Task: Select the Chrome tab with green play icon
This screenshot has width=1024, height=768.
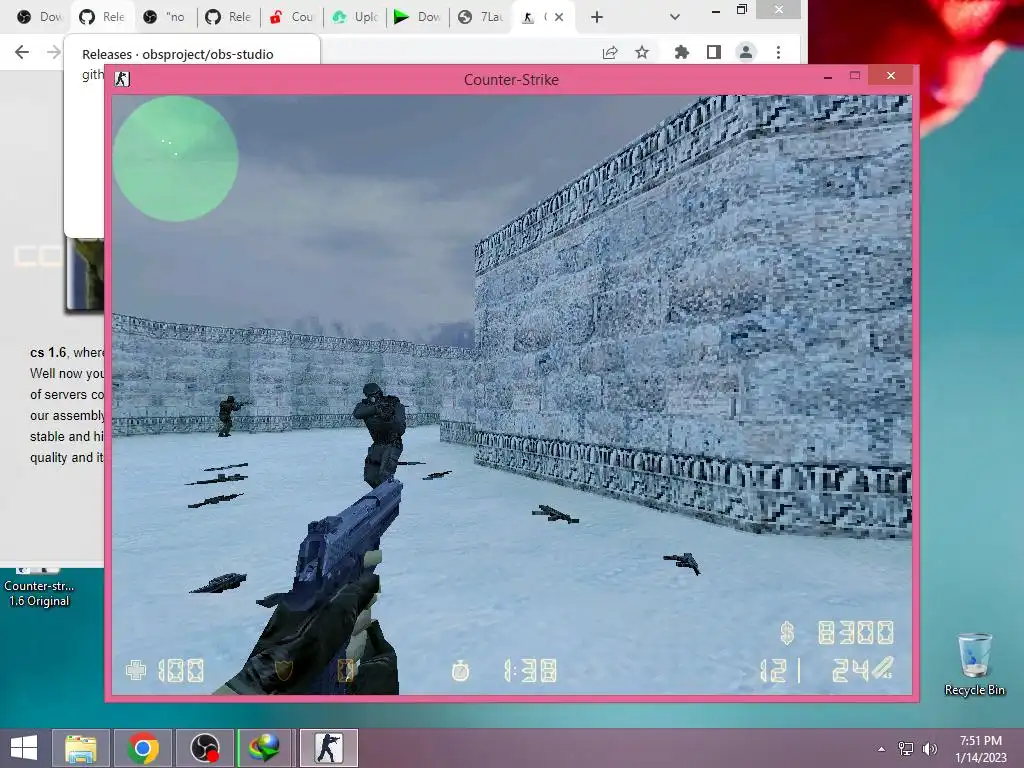Action: point(418,17)
